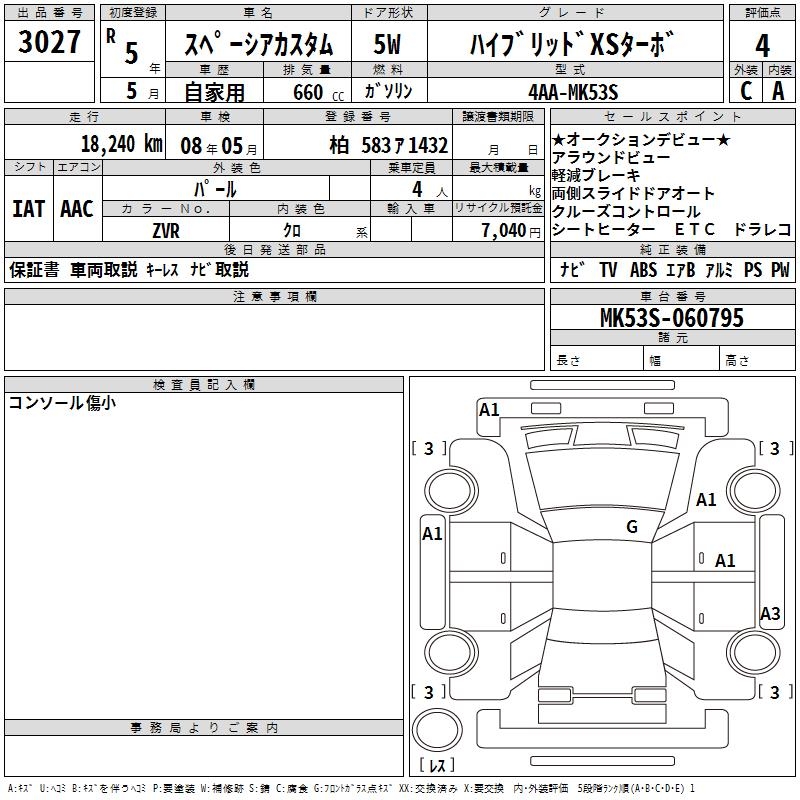This screenshot has width=800, height=800.
Task: Select the exterior color パール
Action: (215, 189)
